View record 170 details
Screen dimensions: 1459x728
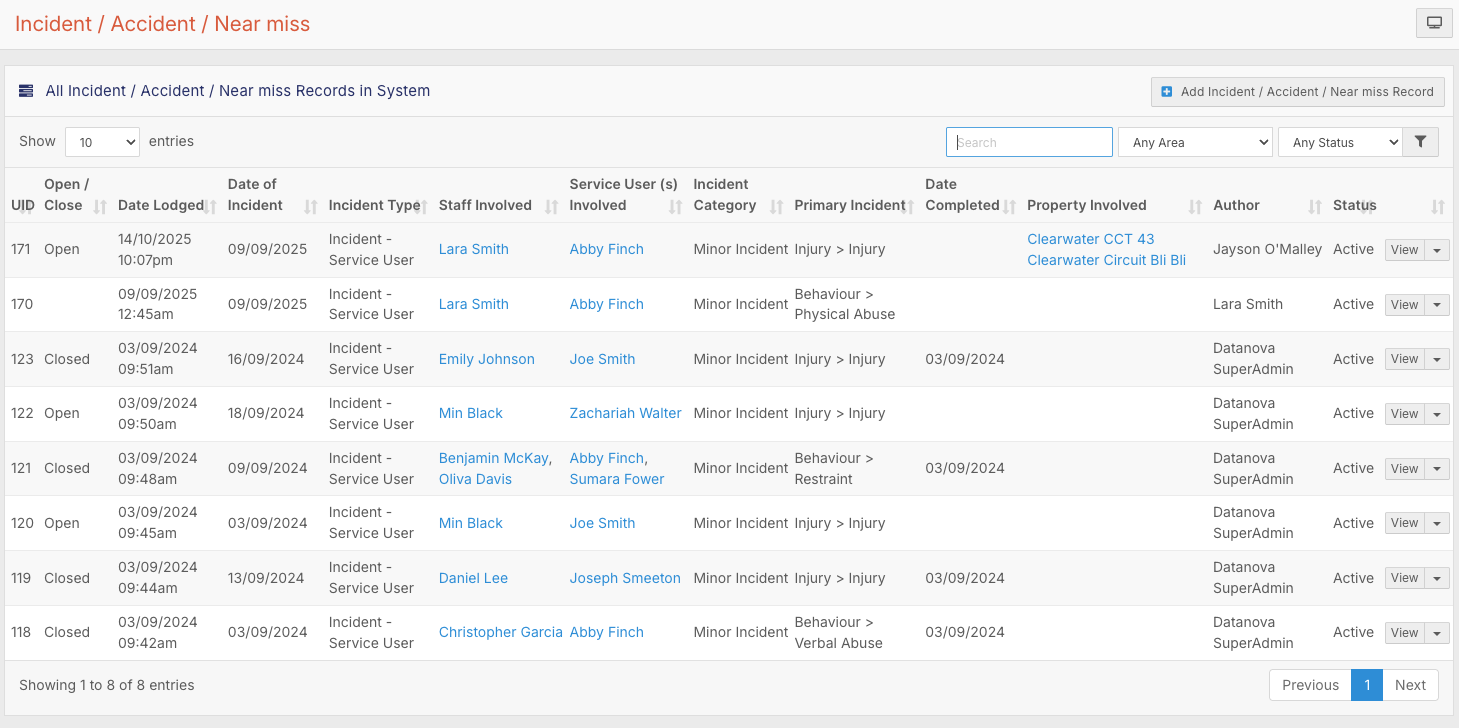(x=1404, y=305)
